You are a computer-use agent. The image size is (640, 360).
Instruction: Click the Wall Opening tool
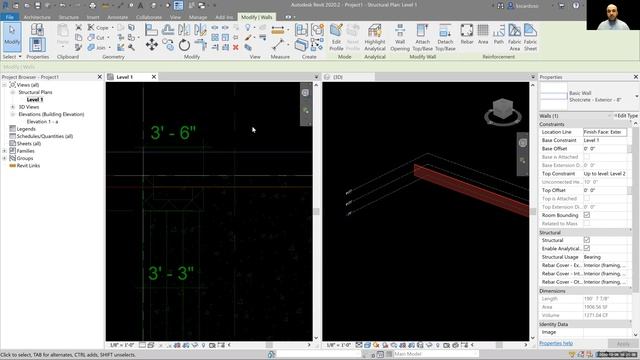click(x=400, y=37)
